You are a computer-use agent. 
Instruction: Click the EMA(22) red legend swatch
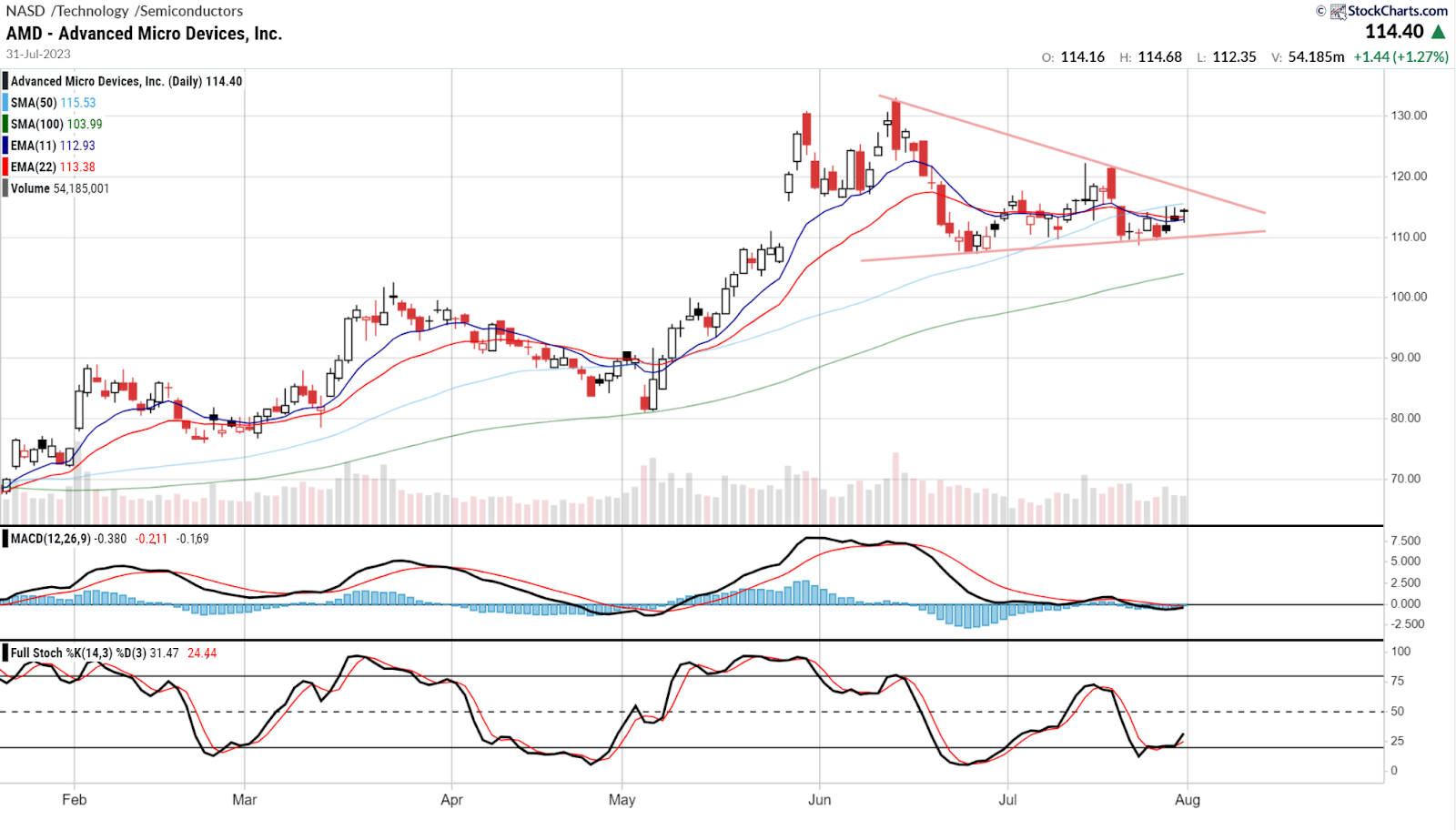coord(5,167)
